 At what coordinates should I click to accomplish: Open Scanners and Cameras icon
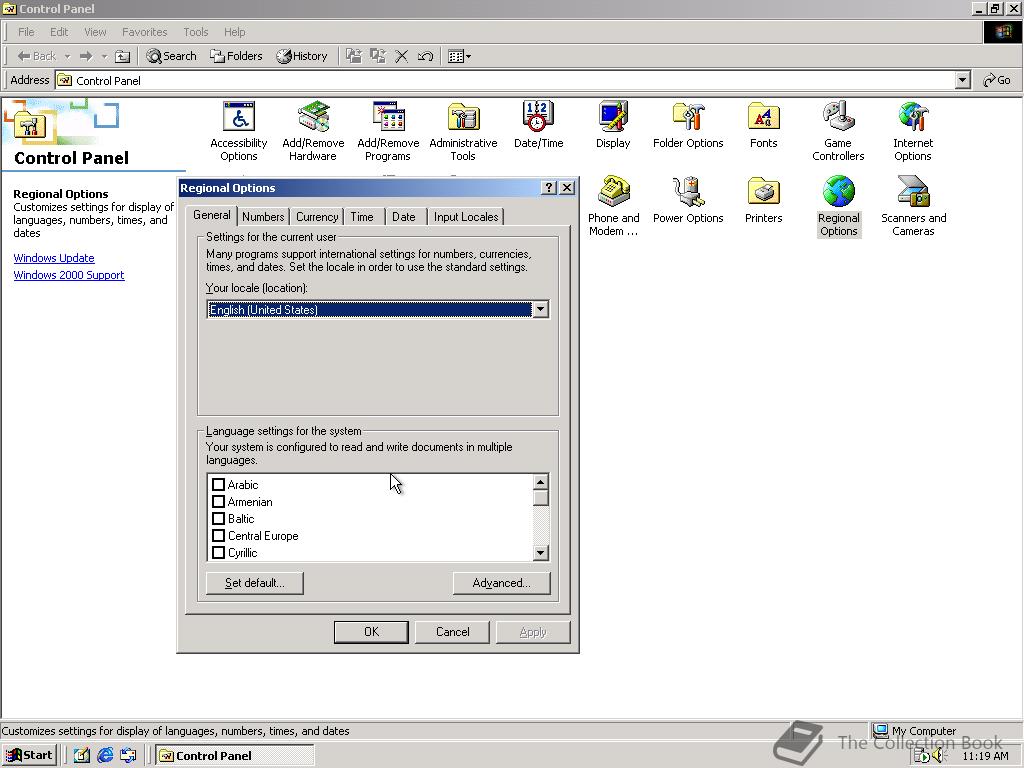pyautogui.click(x=913, y=206)
